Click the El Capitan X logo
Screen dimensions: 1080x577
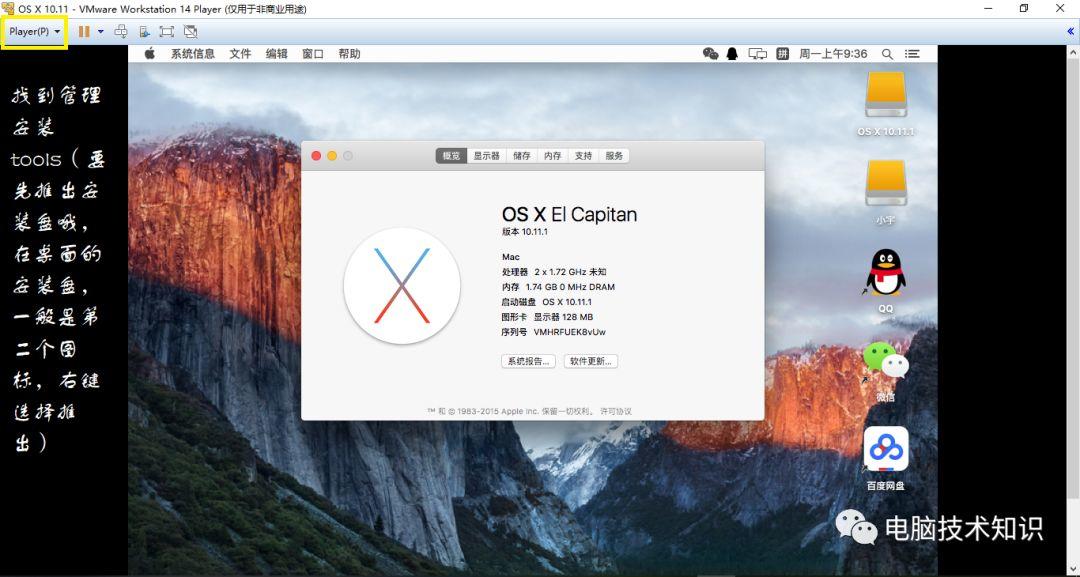[402, 286]
